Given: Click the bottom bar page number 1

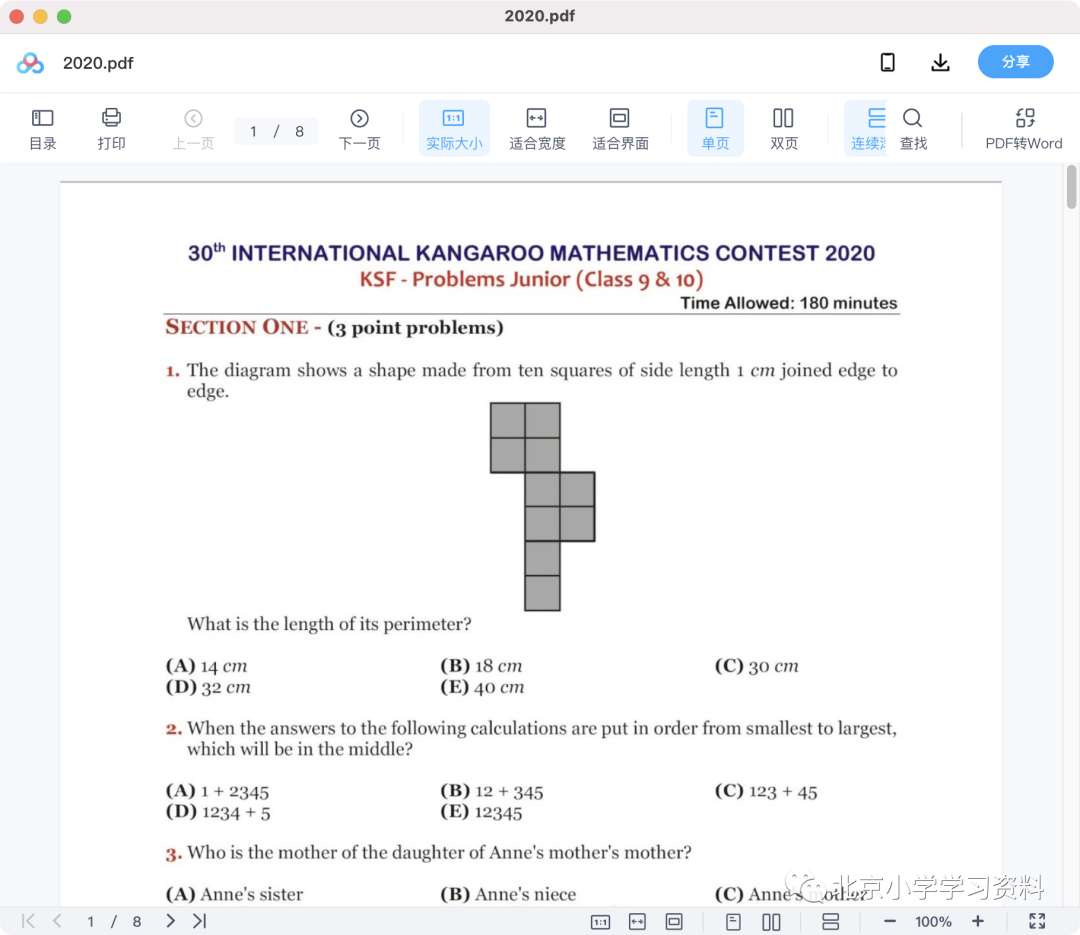Looking at the screenshot, I should coord(90,922).
